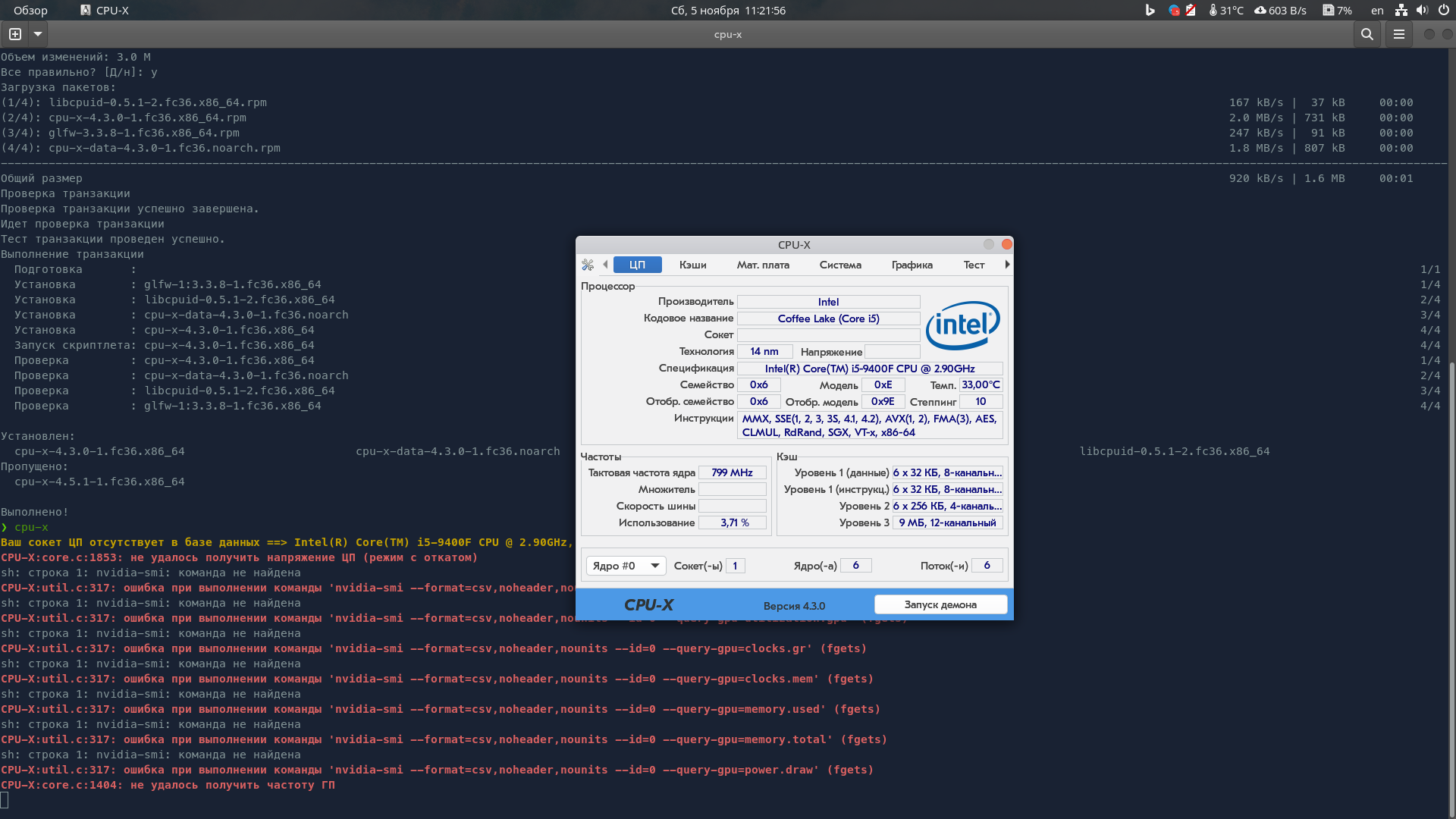This screenshot has width=1456, height=819.
Task: Click the crossed-out clipboard tray icon
Action: [1191, 11]
